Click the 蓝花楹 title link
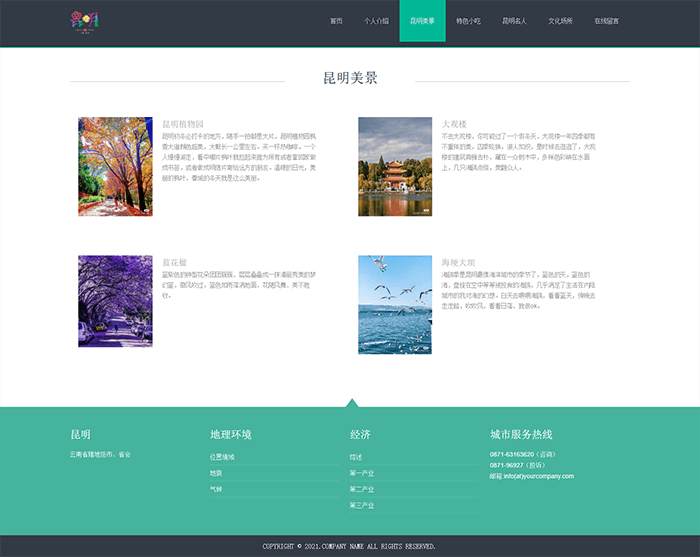The image size is (700, 557). 174,262
